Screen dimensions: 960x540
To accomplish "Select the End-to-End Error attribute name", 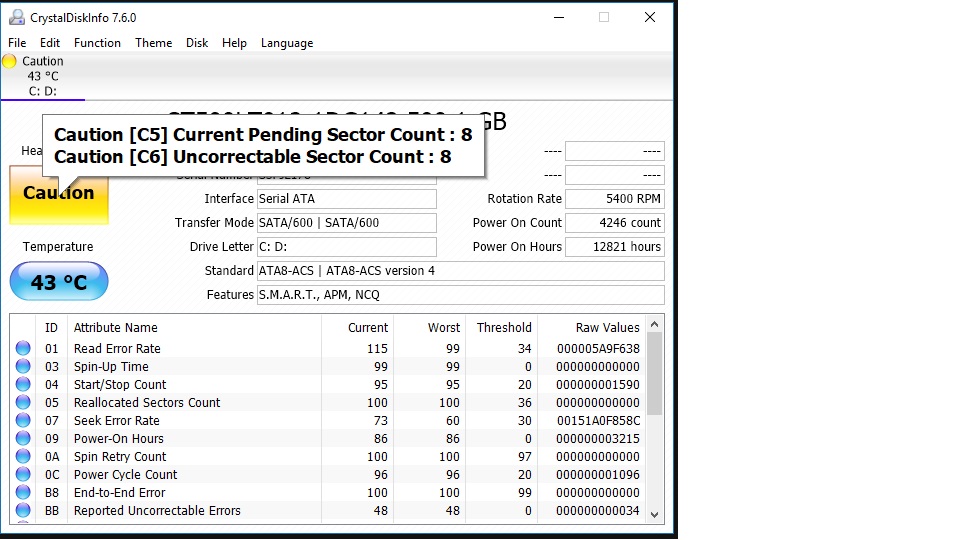I will 119,492.
